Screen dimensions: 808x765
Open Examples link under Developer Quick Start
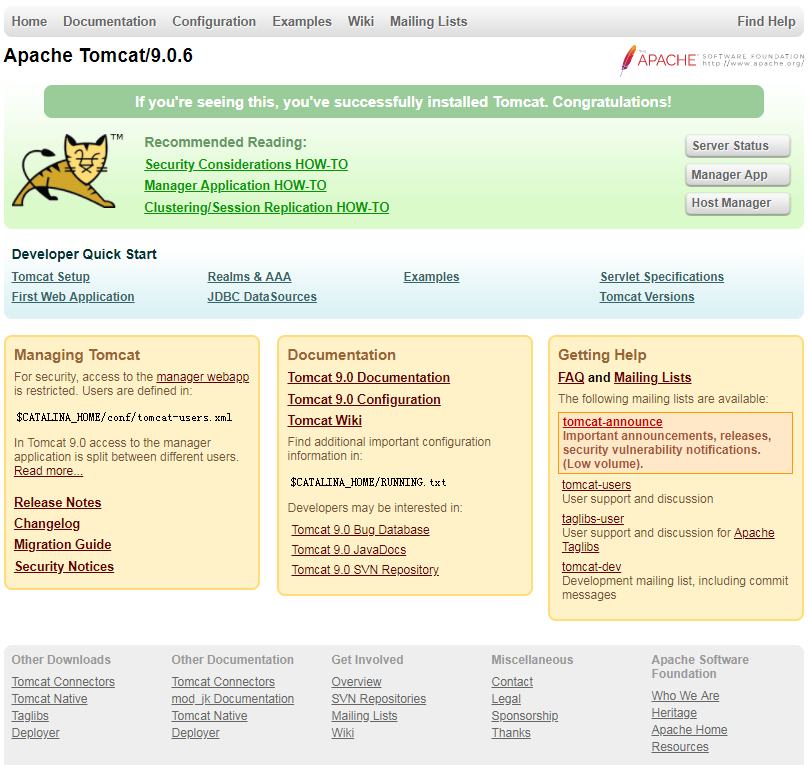click(x=431, y=277)
